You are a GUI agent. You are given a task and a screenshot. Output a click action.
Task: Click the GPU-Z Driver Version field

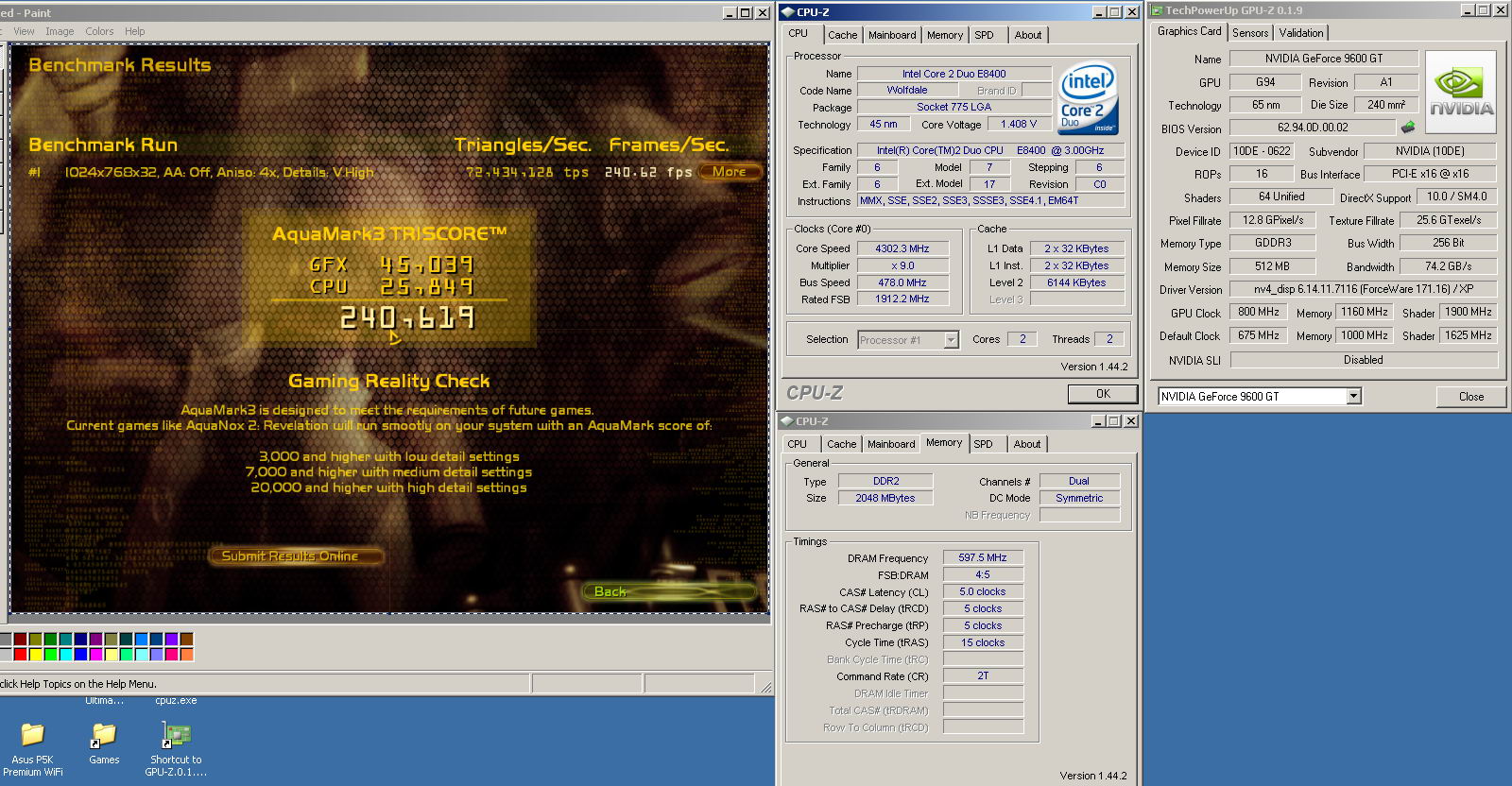pyautogui.click(x=1364, y=289)
